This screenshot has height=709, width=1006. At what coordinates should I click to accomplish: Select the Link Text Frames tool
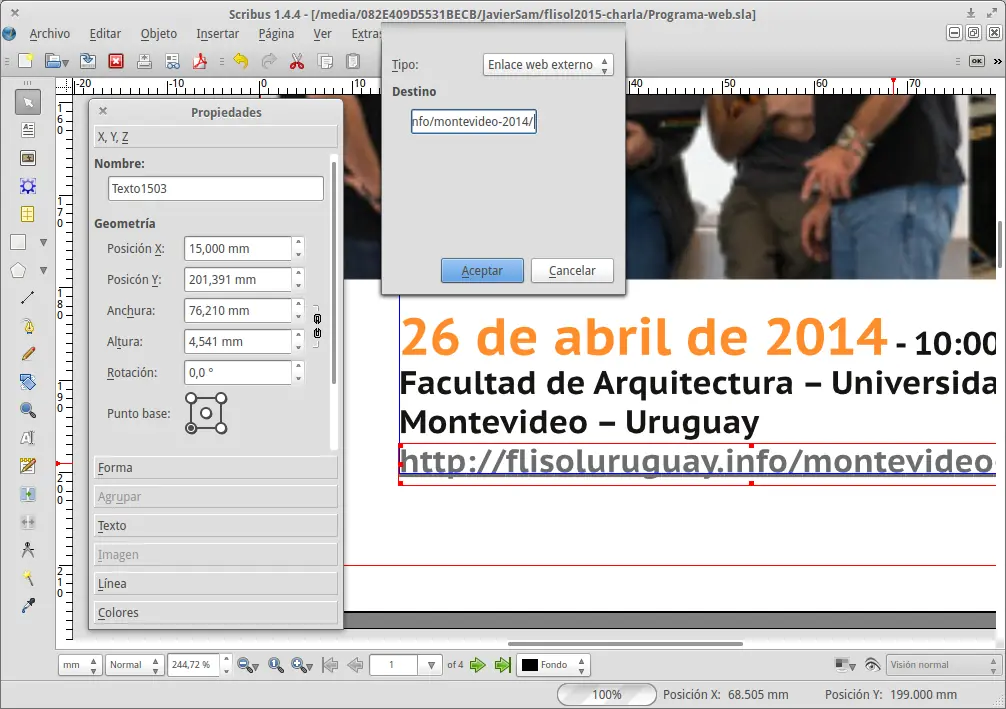[28, 494]
